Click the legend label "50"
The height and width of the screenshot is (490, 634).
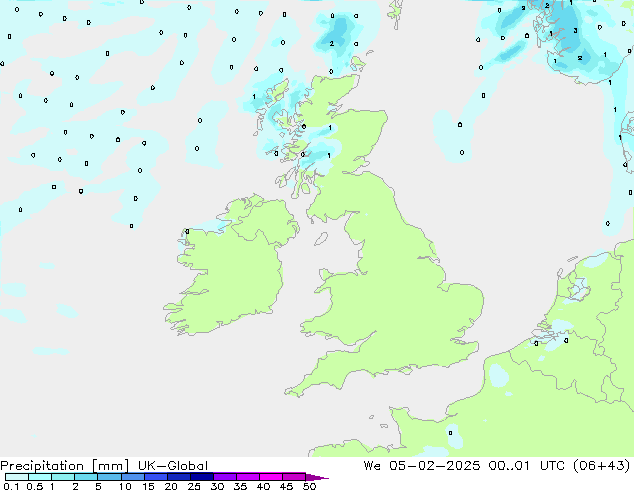pos(309,486)
